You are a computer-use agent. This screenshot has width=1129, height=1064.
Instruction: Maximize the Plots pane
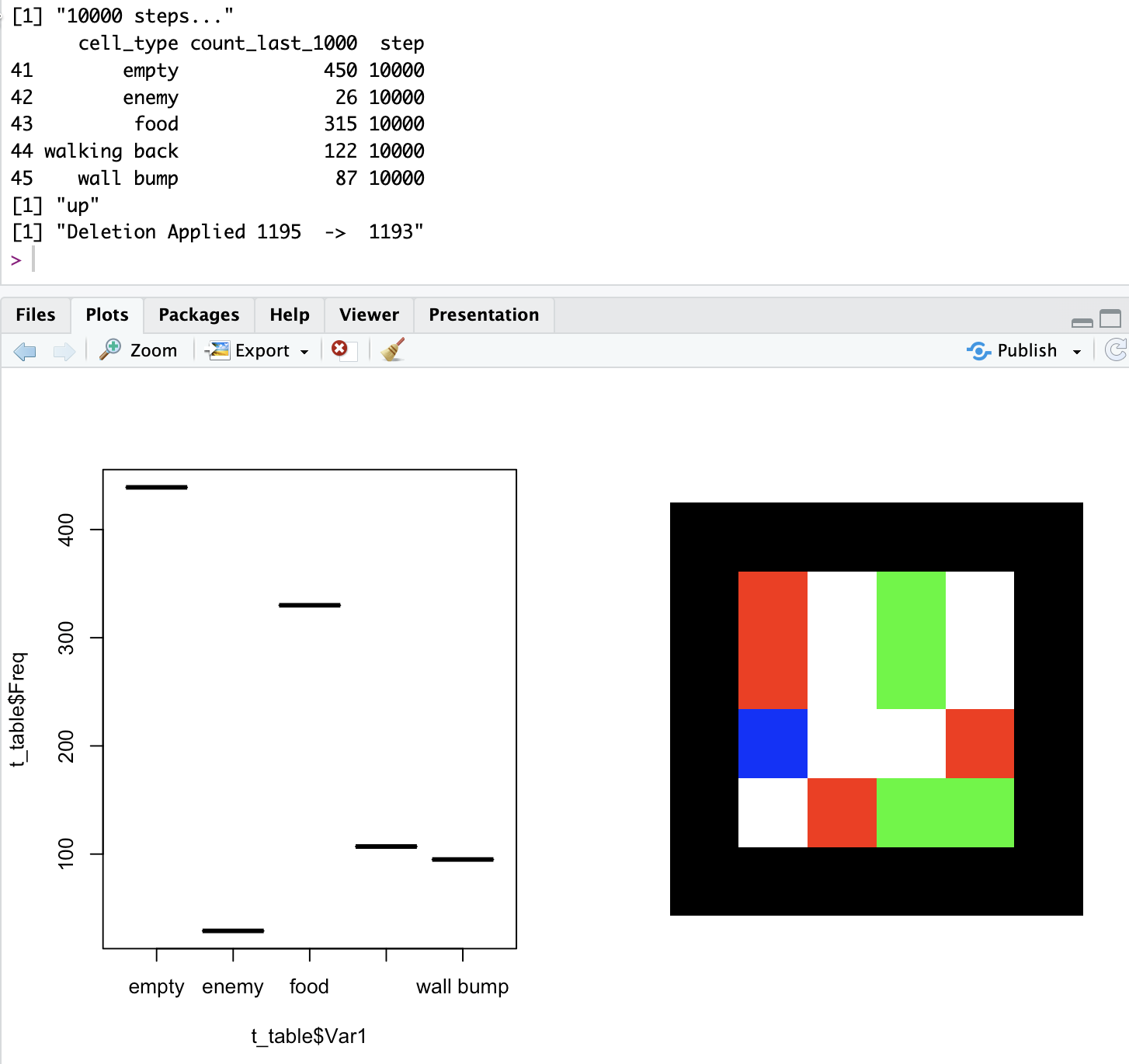(1110, 318)
